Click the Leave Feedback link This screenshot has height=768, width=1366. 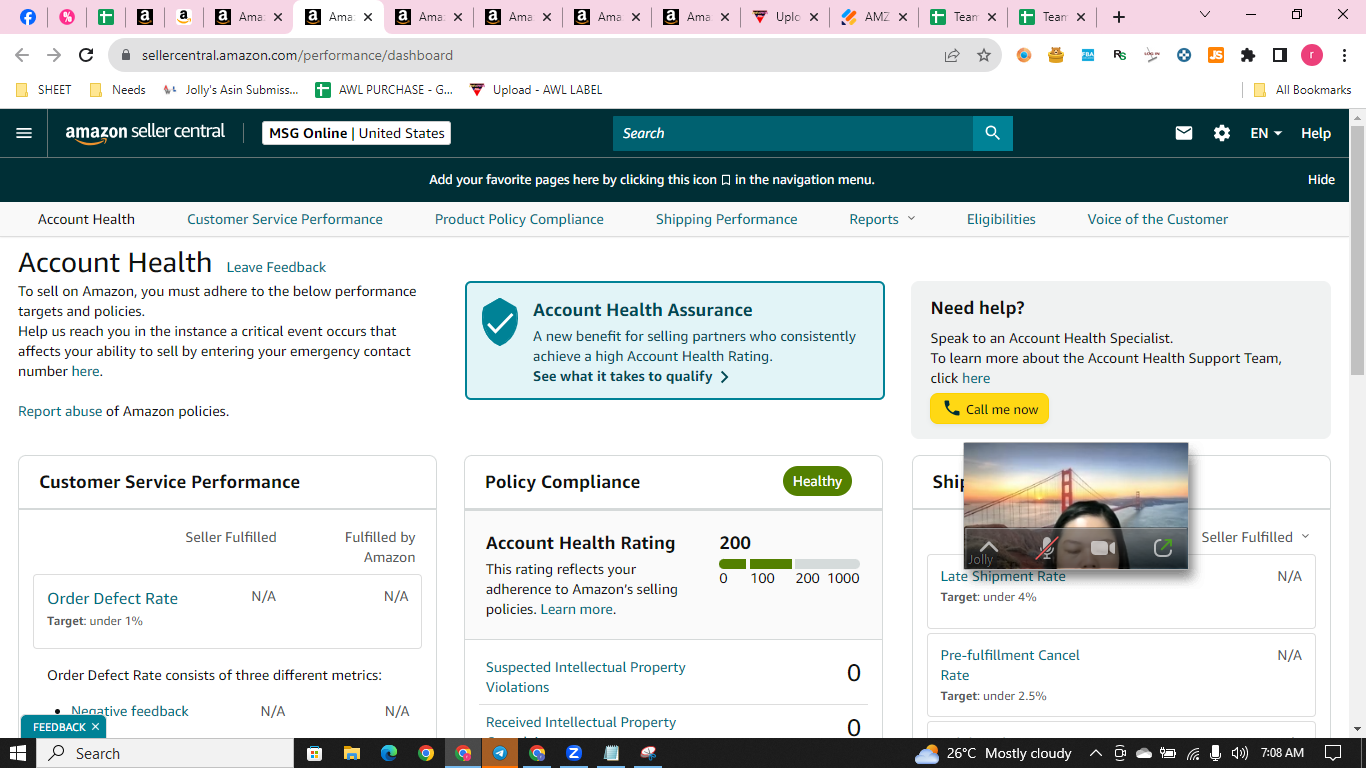click(x=276, y=267)
